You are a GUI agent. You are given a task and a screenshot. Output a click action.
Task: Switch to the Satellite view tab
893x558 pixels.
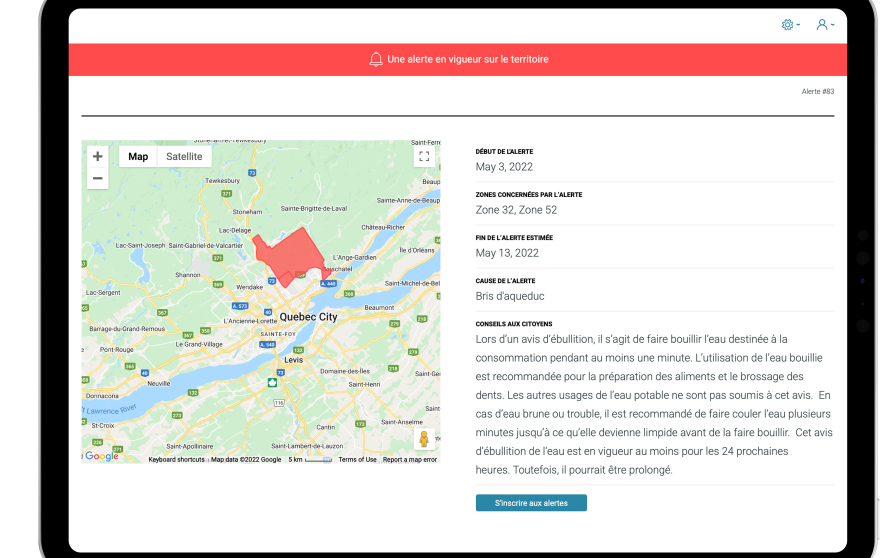[184, 157]
